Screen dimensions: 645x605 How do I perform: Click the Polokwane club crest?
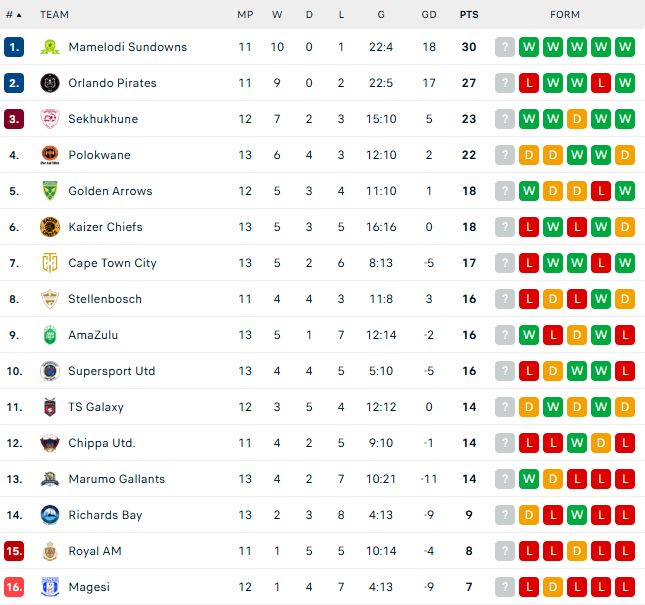coord(49,155)
